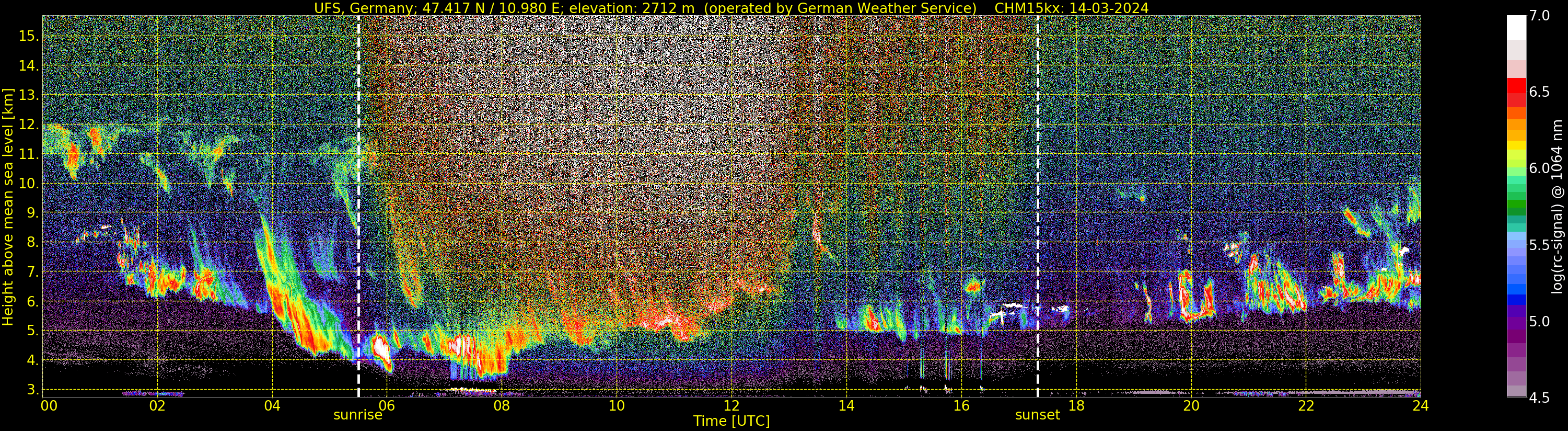This screenshot has width=1568, height=431.
Task: Click the sunrise label below the axis
Action: click(358, 415)
